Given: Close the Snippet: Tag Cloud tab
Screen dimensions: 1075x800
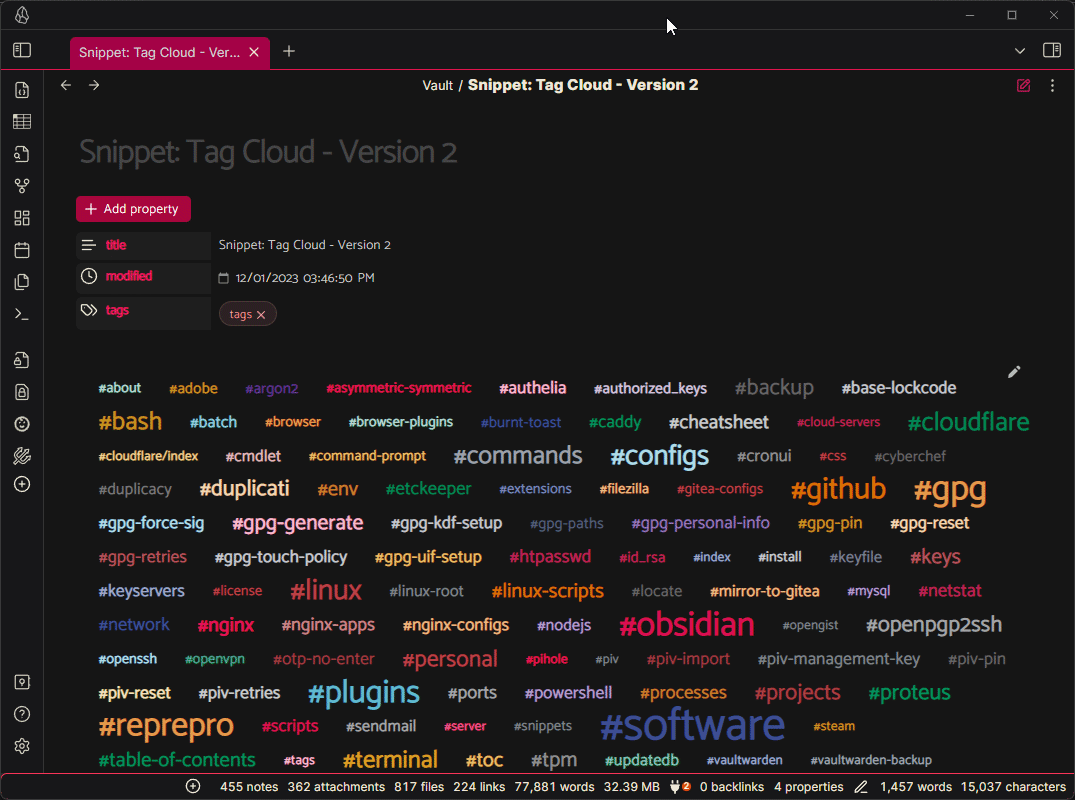Looking at the screenshot, I should [x=254, y=52].
